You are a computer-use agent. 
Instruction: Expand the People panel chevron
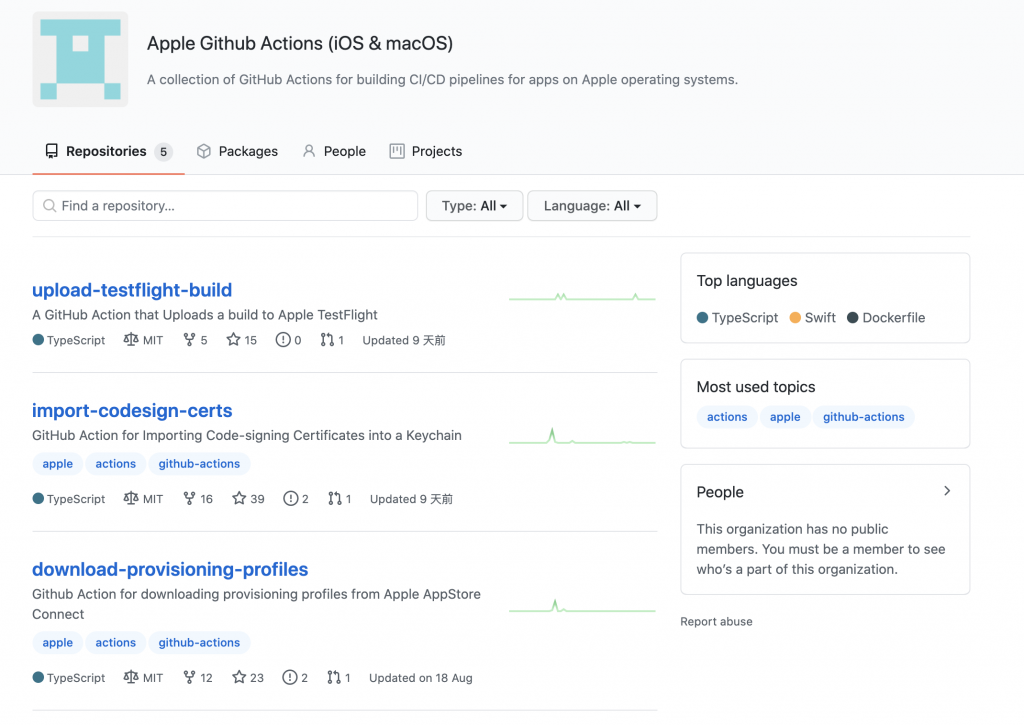[947, 491]
